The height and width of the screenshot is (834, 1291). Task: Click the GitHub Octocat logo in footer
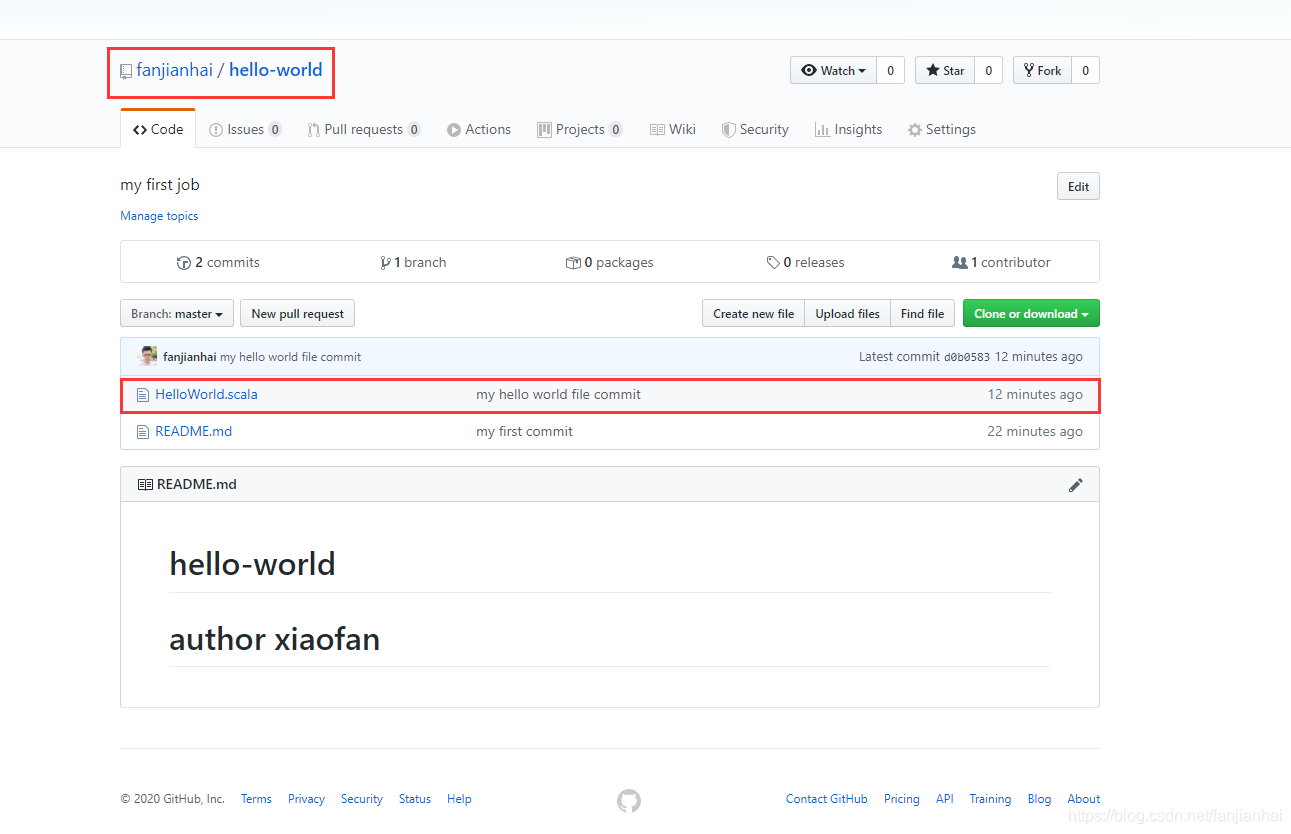[628, 800]
